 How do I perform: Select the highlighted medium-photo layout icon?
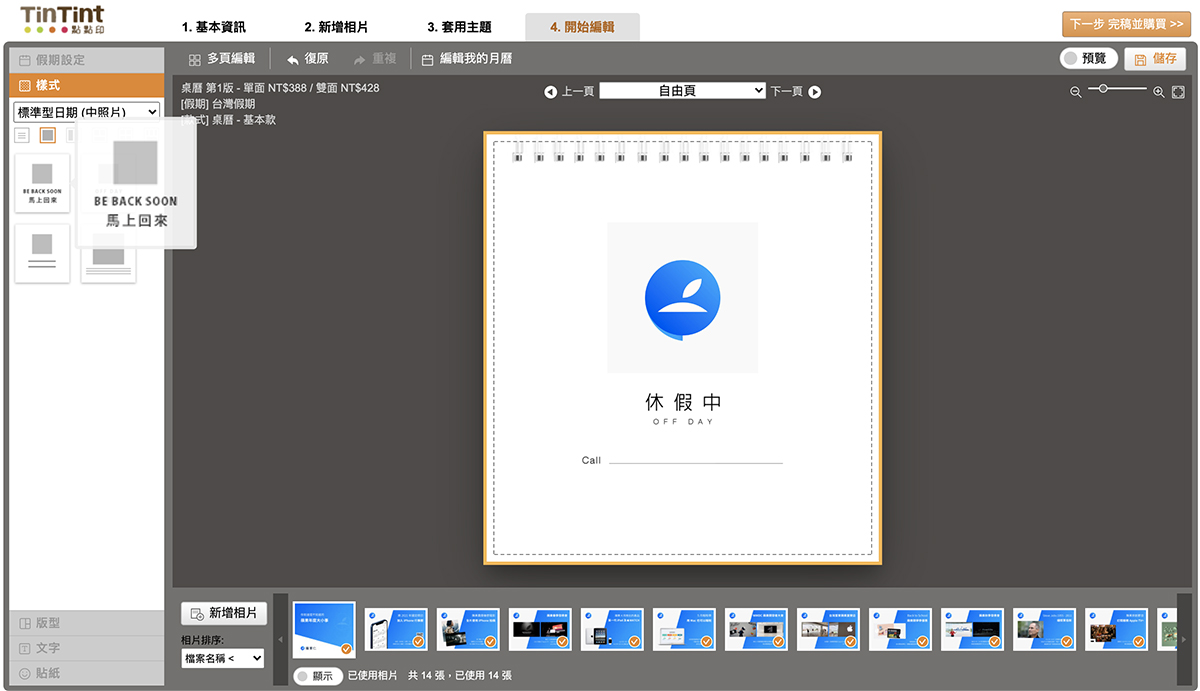click(47, 135)
